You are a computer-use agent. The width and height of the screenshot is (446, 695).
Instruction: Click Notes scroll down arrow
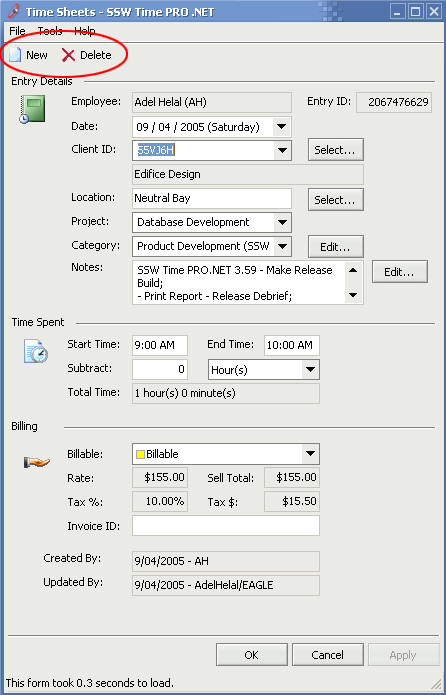[x=353, y=295]
